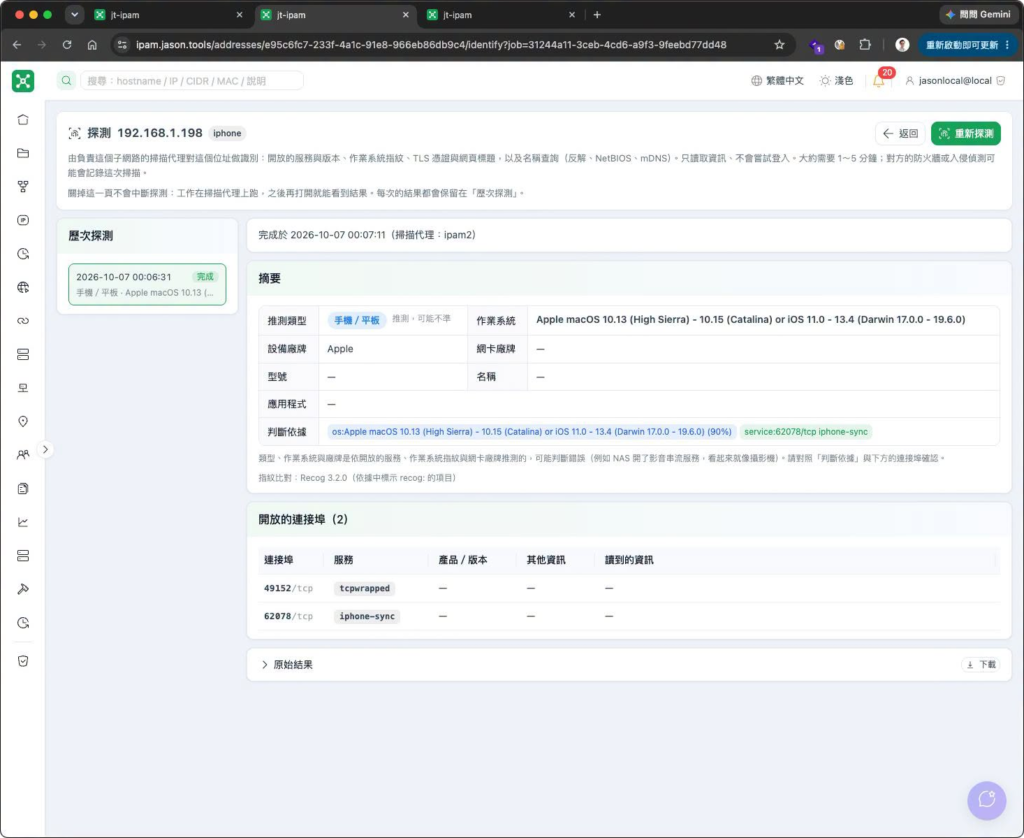Viewport: 1024px width, 838px height.
Task: Open the jasonlocal@local user menu
Action: coord(955,81)
